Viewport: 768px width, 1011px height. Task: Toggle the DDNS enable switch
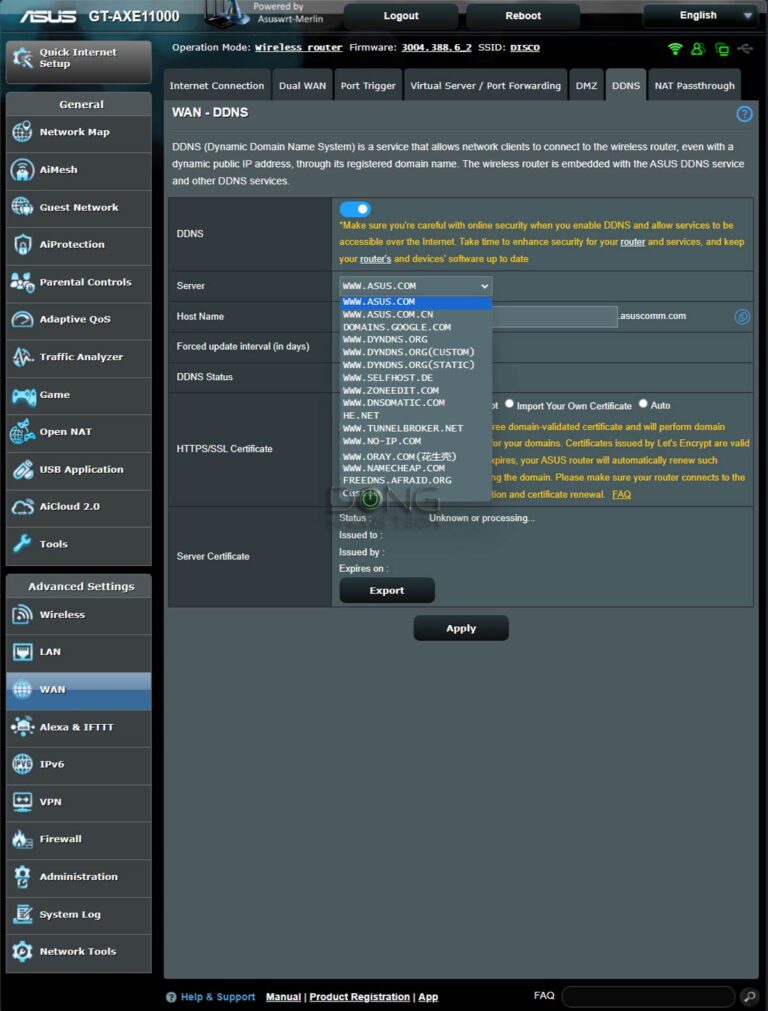tap(355, 209)
